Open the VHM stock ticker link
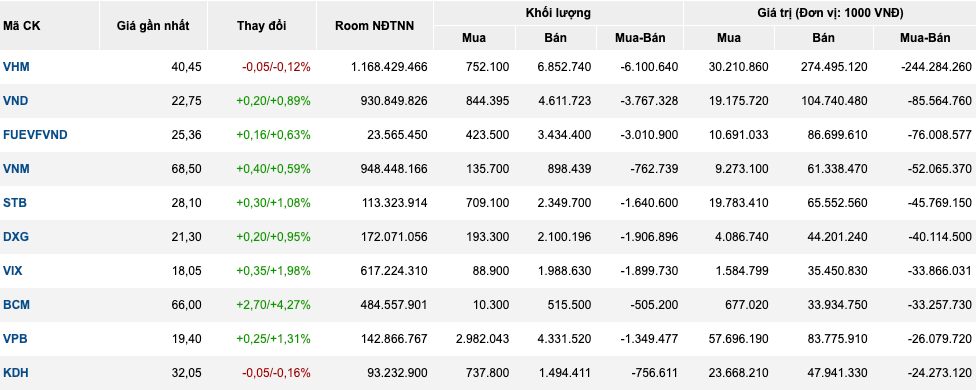This screenshot has height=390, width=976. pyautogui.click(x=16, y=67)
